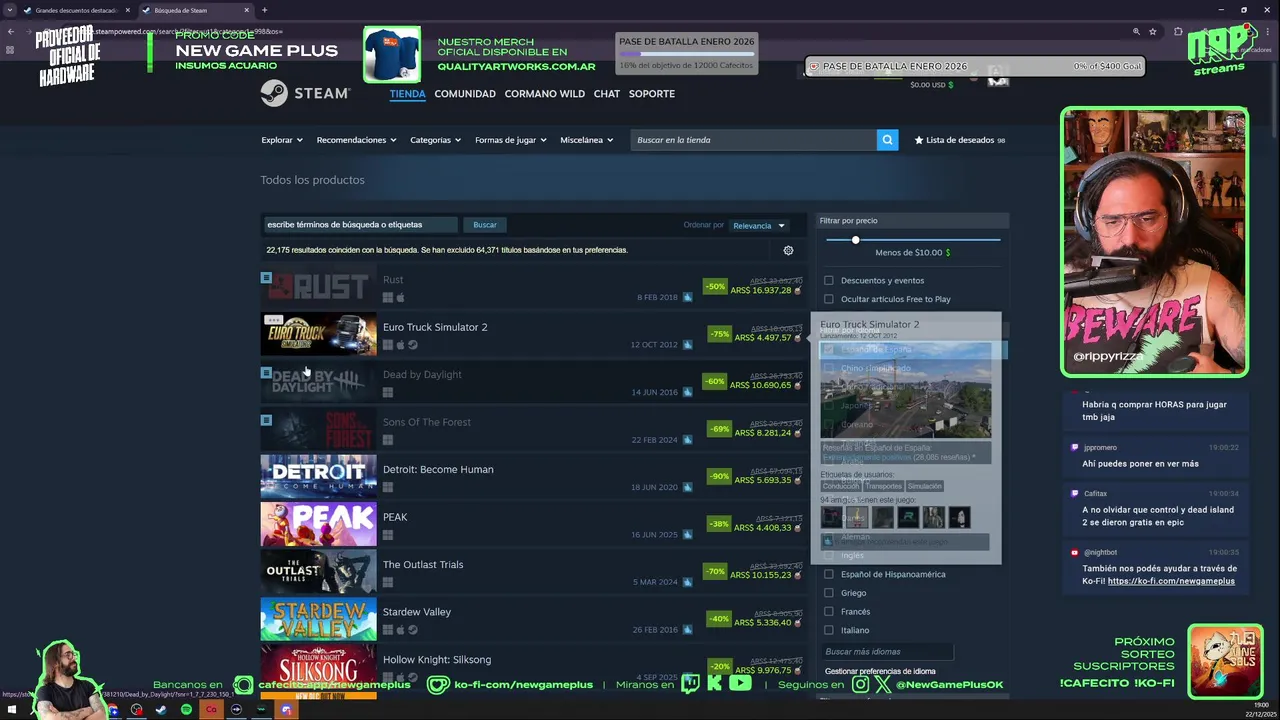Screen dimensions: 1280x720
Task: Click in Buscar en la tienda field
Action: pos(754,140)
